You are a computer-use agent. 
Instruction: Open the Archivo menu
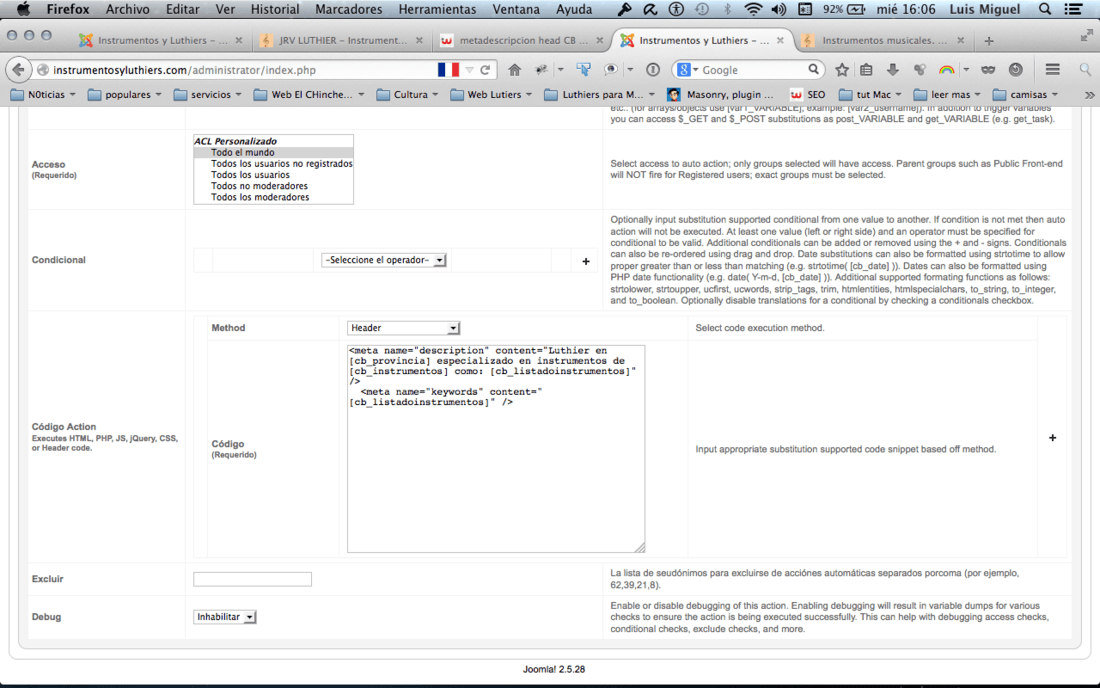pyautogui.click(x=127, y=9)
